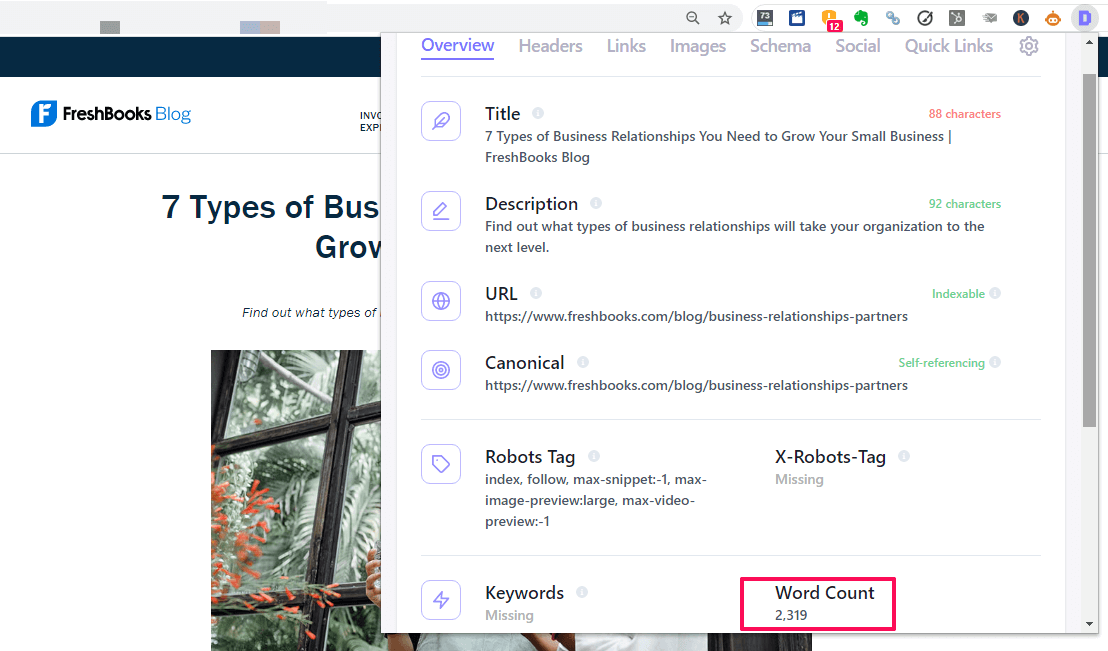Click the FreshBooks Blog logo
Image resolution: width=1108 pixels, height=651 pixels.
(111, 114)
